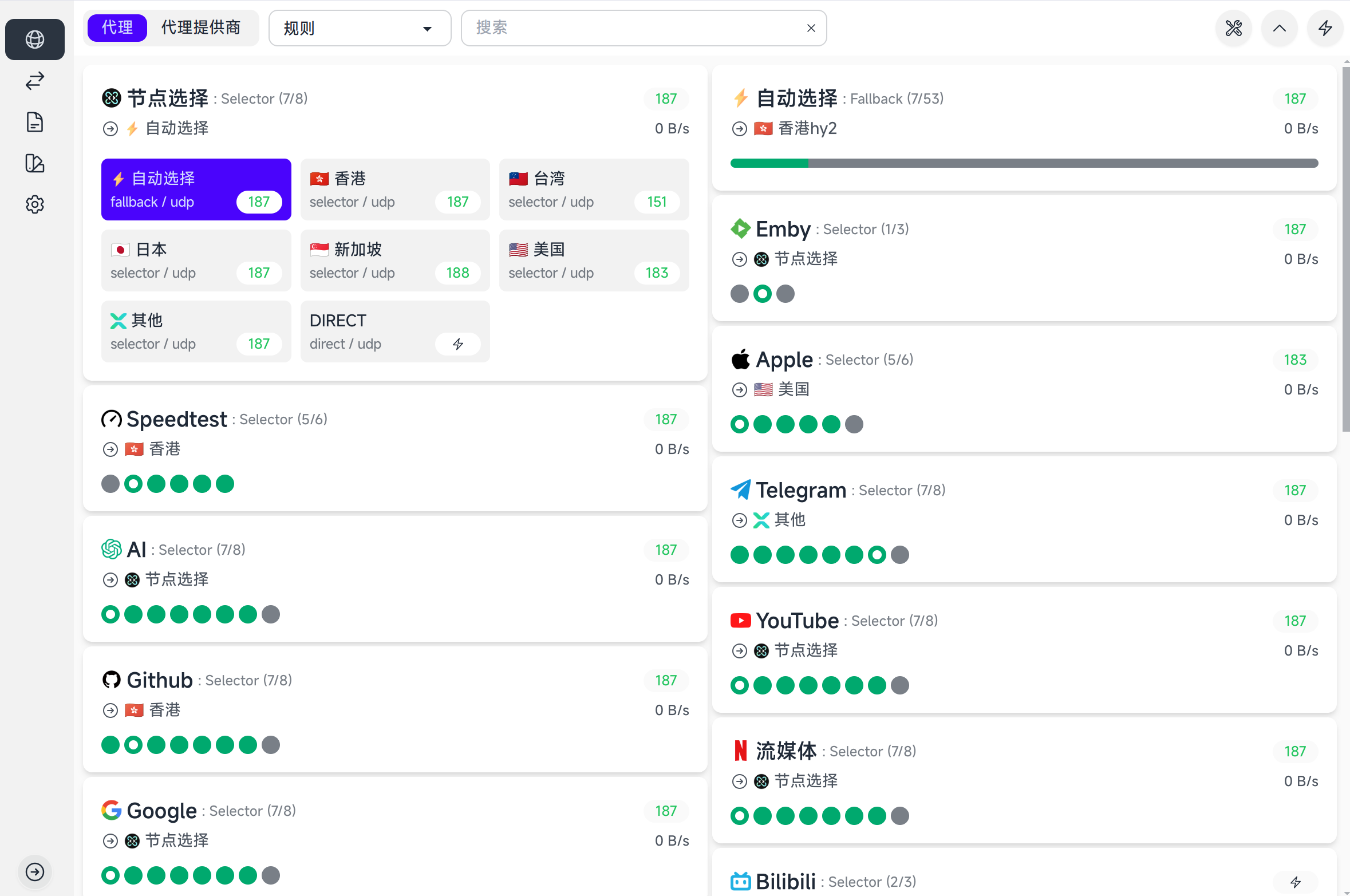The height and width of the screenshot is (896, 1350).
Task: Expand the Telegram selector group
Action: 1024,519
